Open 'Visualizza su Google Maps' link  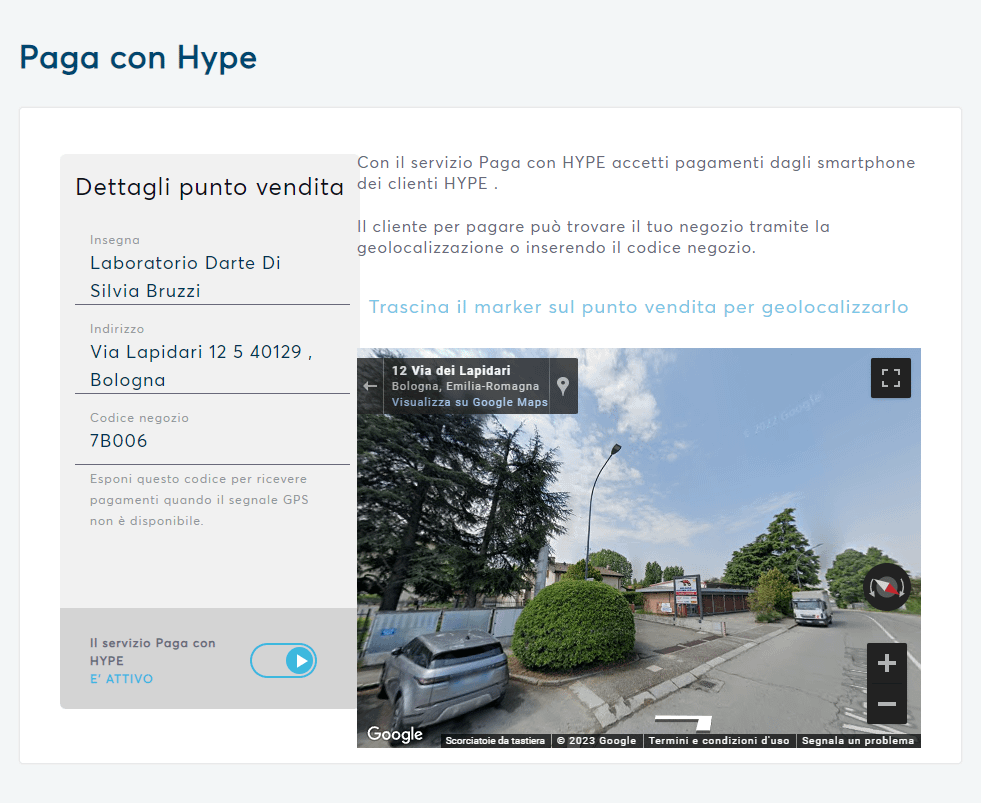[x=469, y=402]
